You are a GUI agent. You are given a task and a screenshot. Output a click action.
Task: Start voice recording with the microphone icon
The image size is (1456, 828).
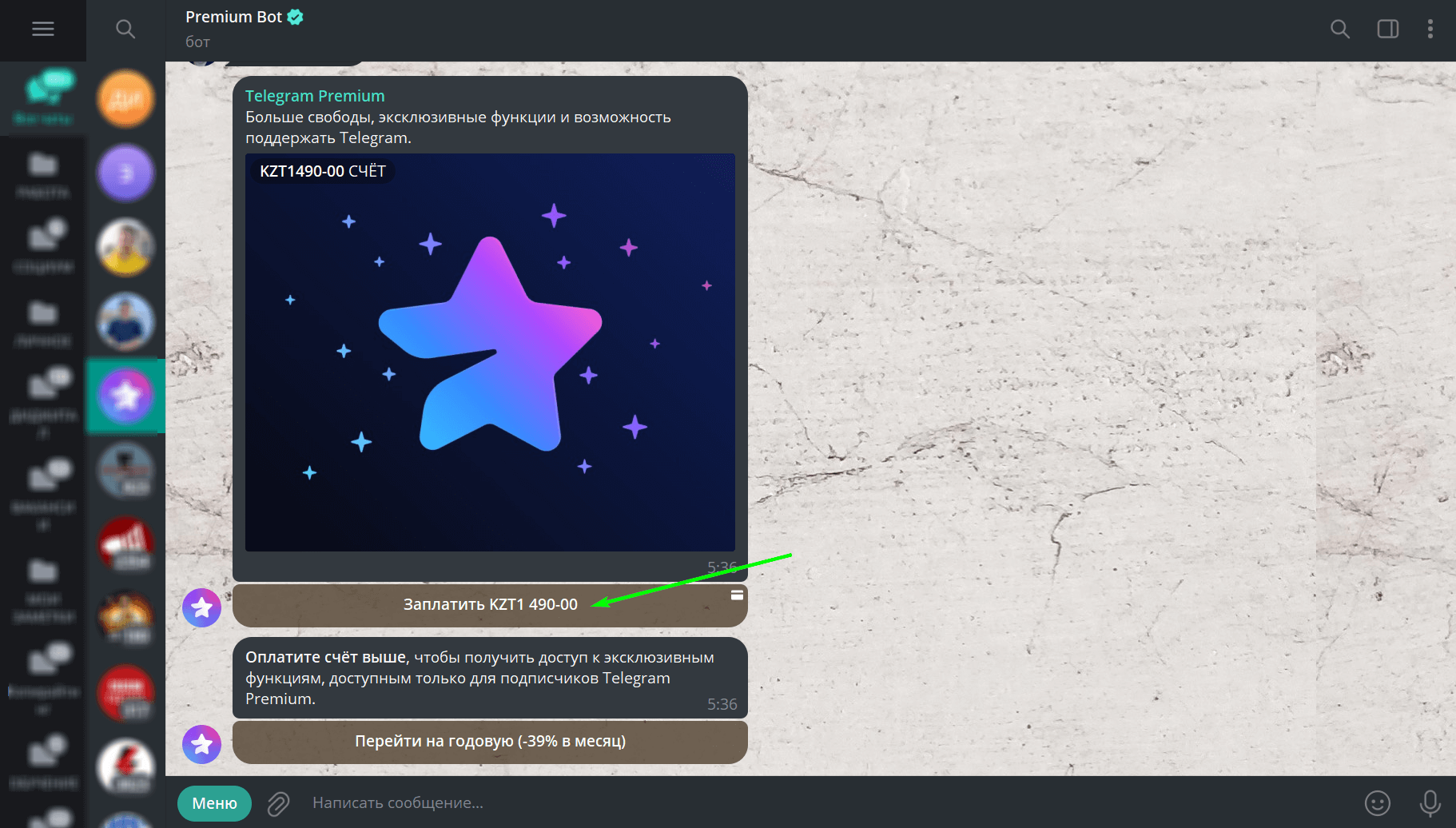1430,803
